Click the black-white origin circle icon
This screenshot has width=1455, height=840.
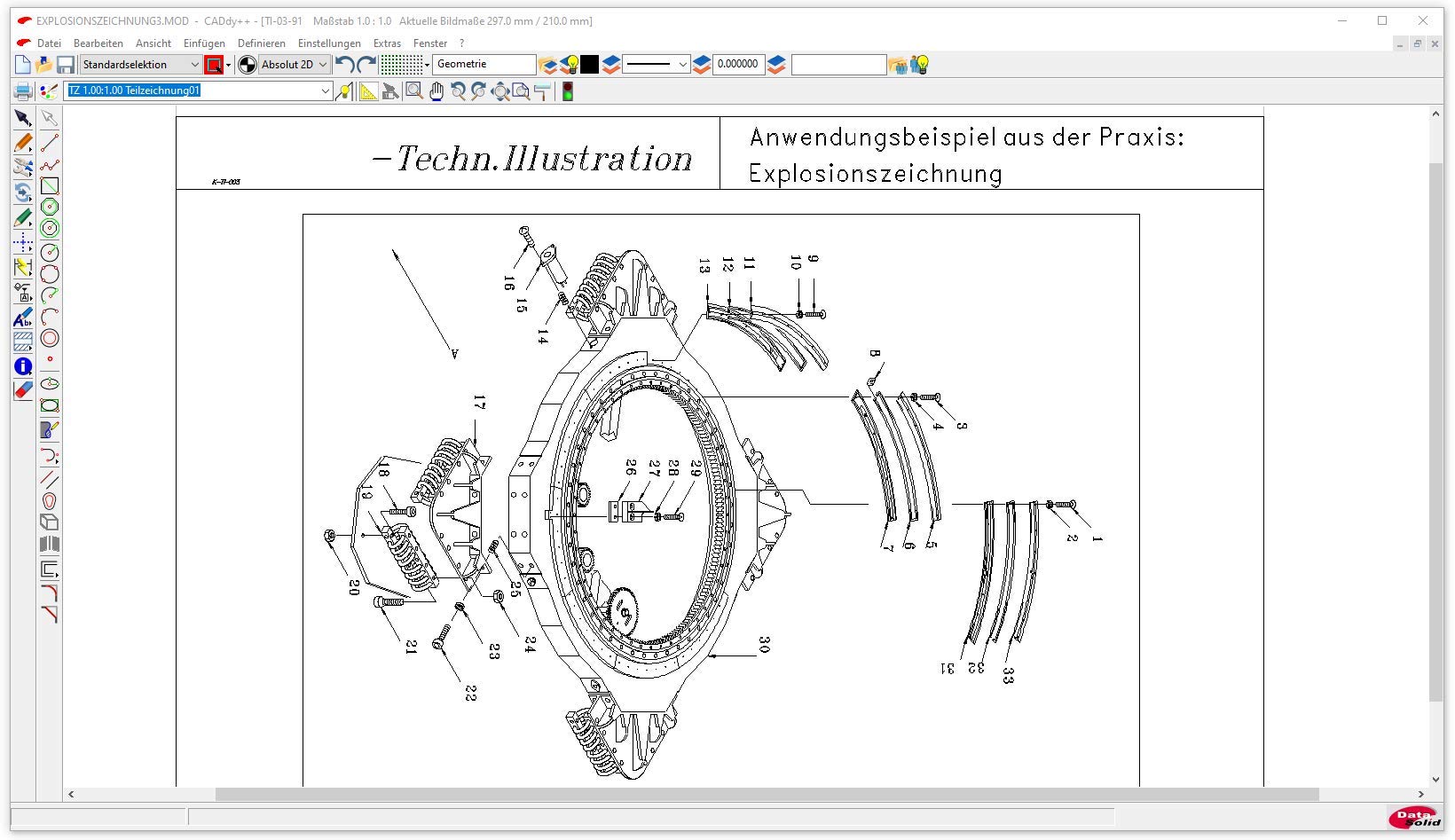point(248,65)
